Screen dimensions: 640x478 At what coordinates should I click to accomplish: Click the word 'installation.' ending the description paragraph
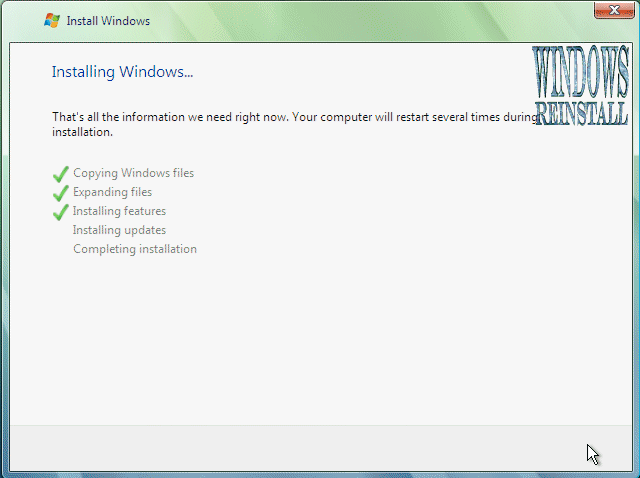[x=82, y=131]
